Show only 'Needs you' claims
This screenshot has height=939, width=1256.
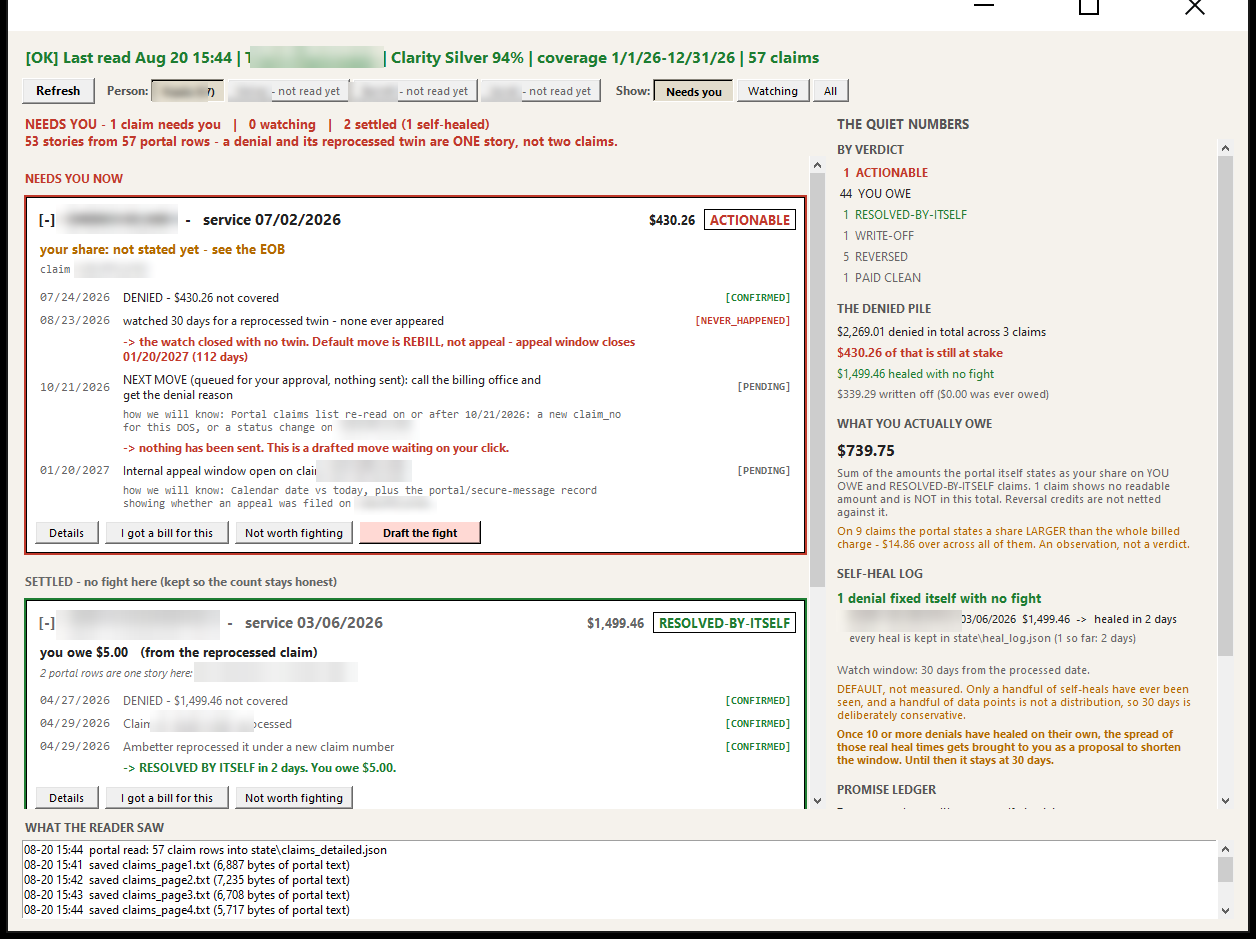point(694,91)
